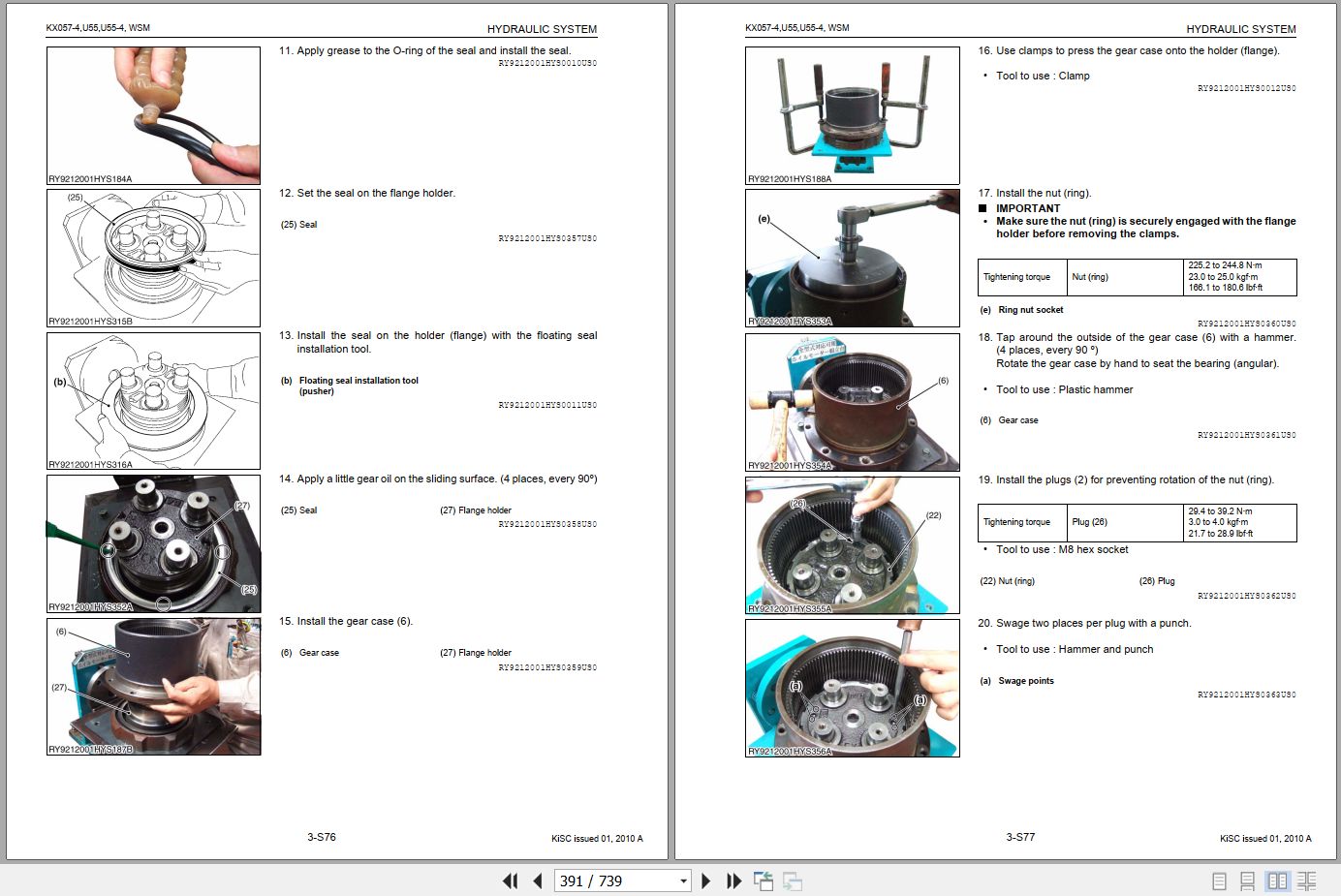Toggle single page display mode off
This screenshot has width=1341, height=896.
[x=1220, y=881]
